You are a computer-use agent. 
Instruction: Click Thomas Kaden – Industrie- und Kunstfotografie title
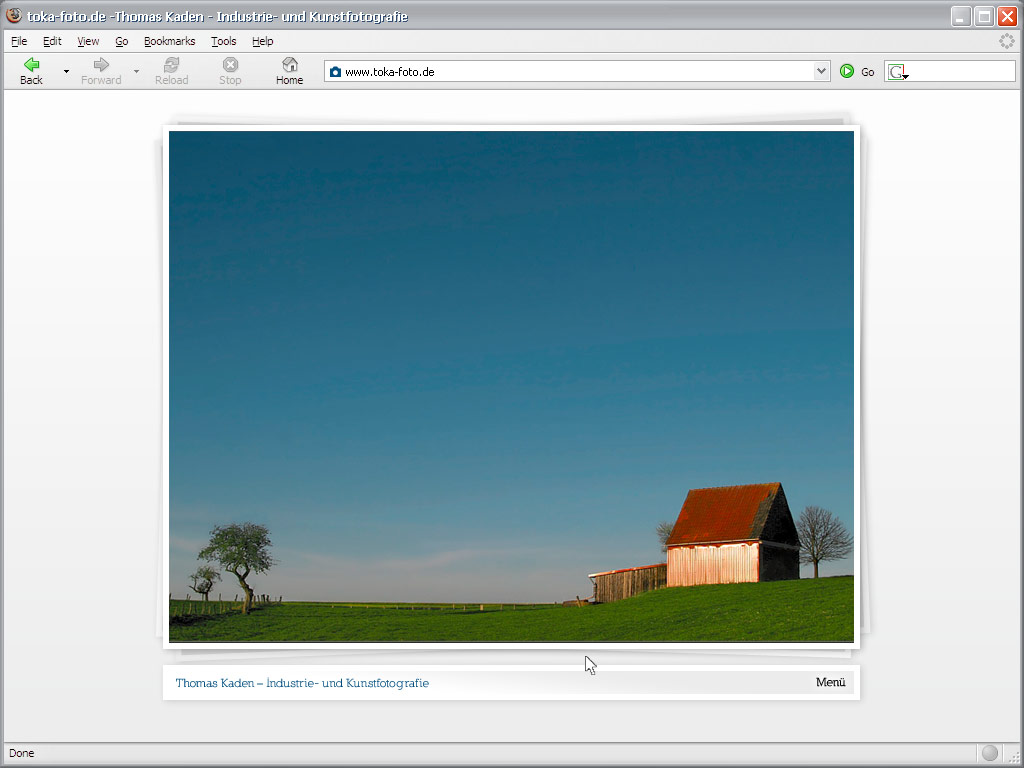pyautogui.click(x=302, y=683)
